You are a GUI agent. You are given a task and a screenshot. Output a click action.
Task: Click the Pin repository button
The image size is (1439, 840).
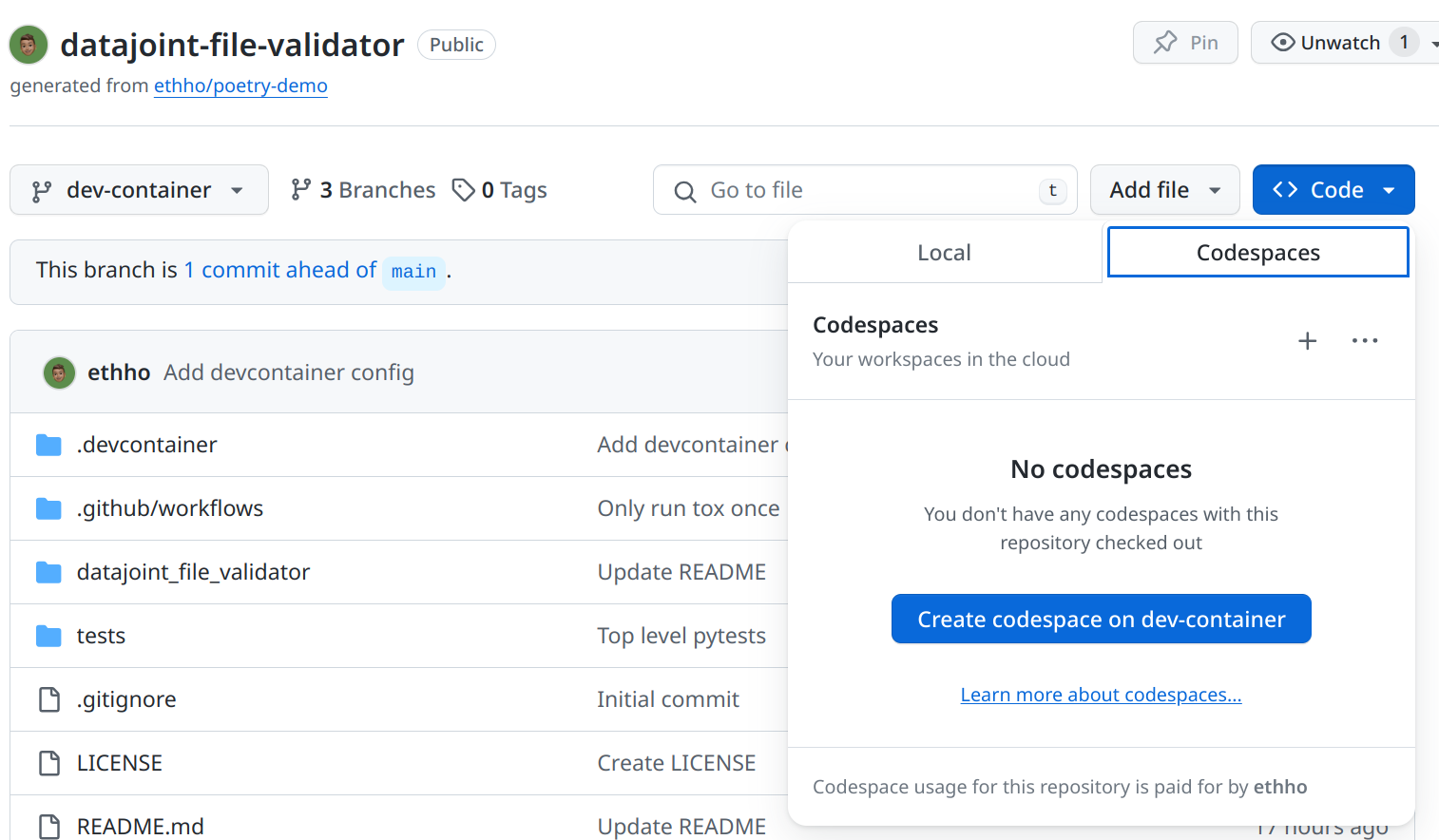[1185, 43]
